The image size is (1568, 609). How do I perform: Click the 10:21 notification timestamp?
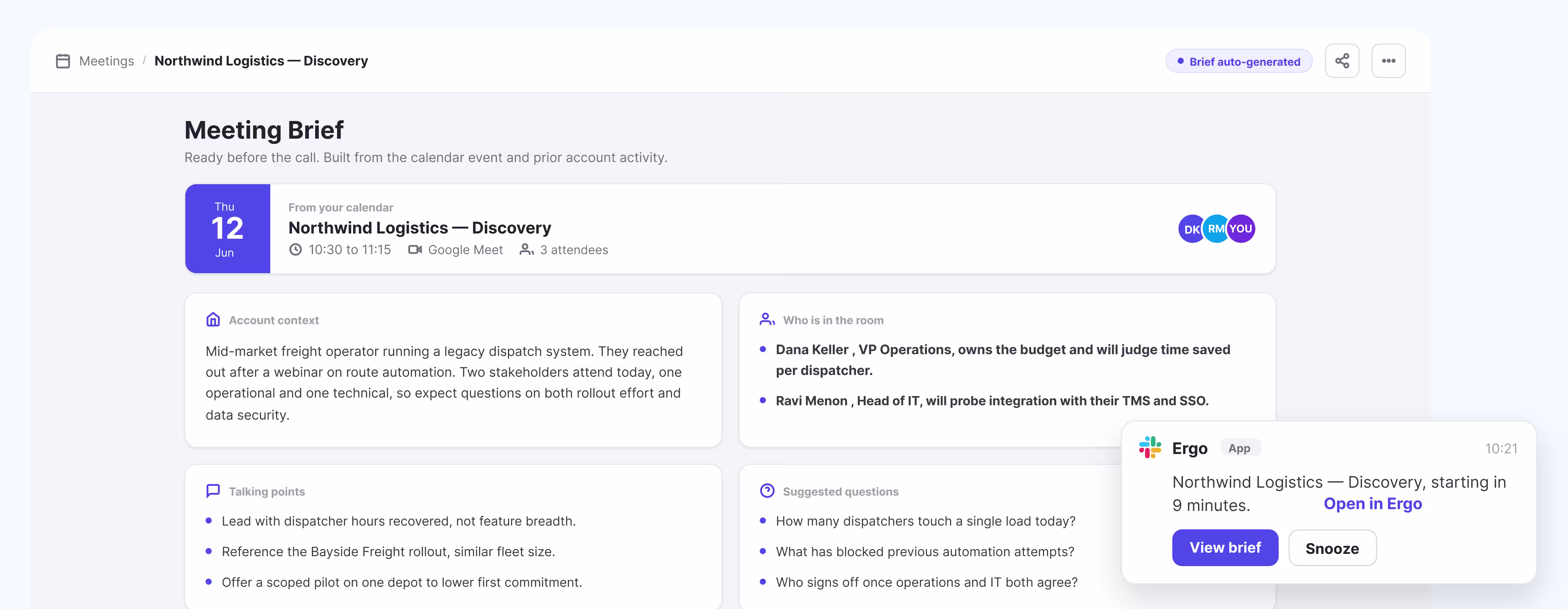[x=1501, y=449]
